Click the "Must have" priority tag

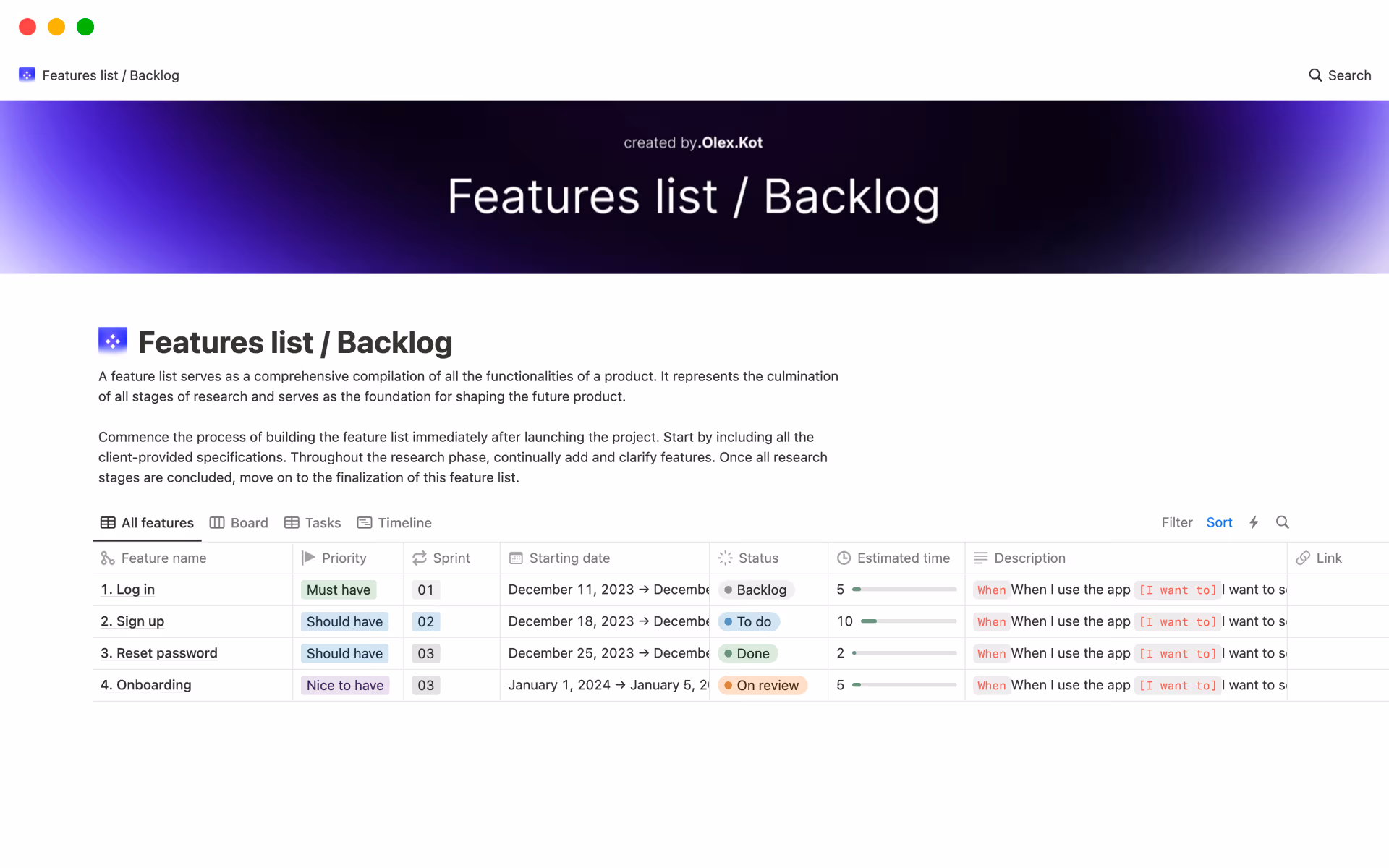(338, 590)
